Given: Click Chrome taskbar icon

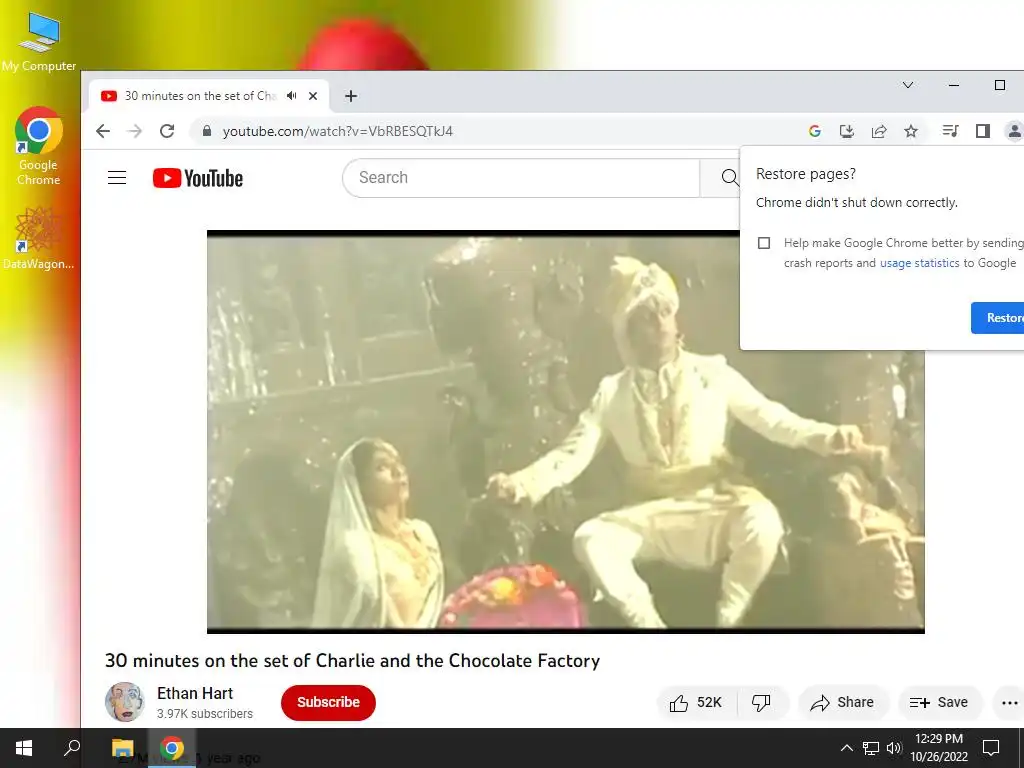Looking at the screenshot, I should (x=172, y=748).
